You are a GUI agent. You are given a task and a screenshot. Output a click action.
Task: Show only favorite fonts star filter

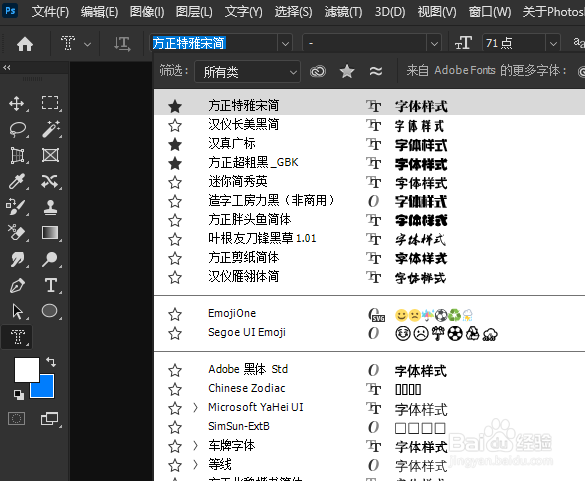pyautogui.click(x=347, y=71)
